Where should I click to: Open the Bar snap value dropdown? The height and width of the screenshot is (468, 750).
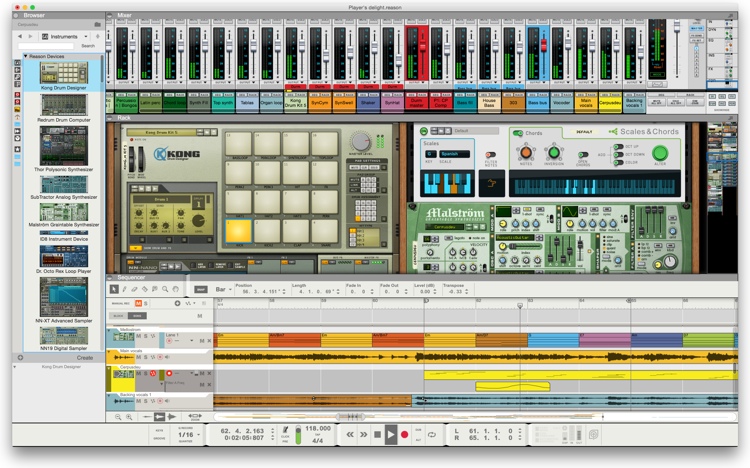click(223, 289)
